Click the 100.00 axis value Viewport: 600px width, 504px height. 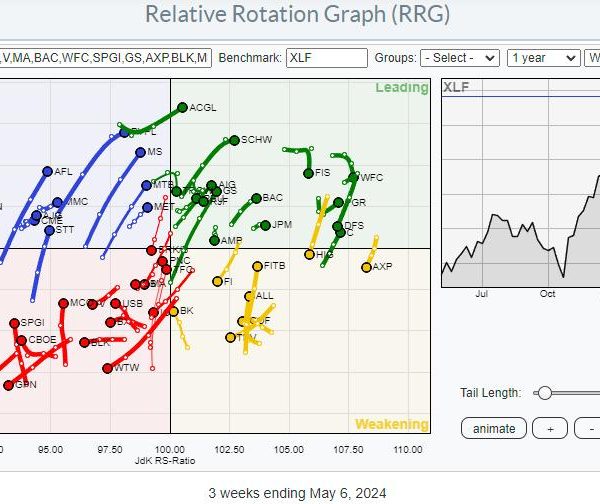pyautogui.click(x=170, y=449)
